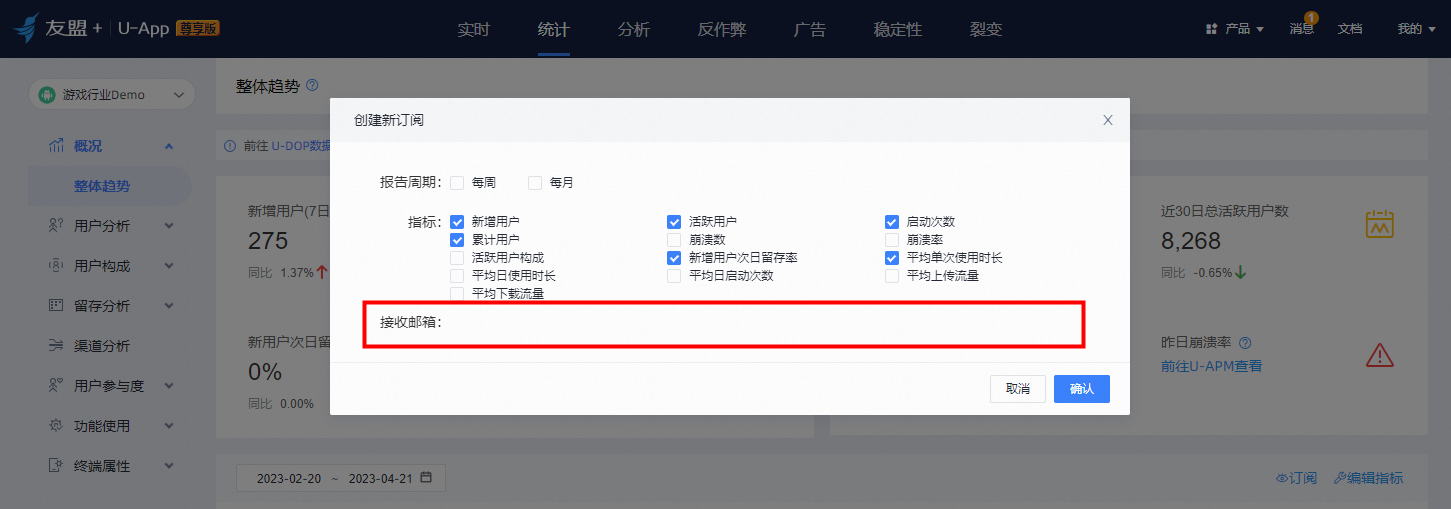The width and height of the screenshot is (1451, 509).
Task: Click the message notification badge
Action: point(1311,18)
